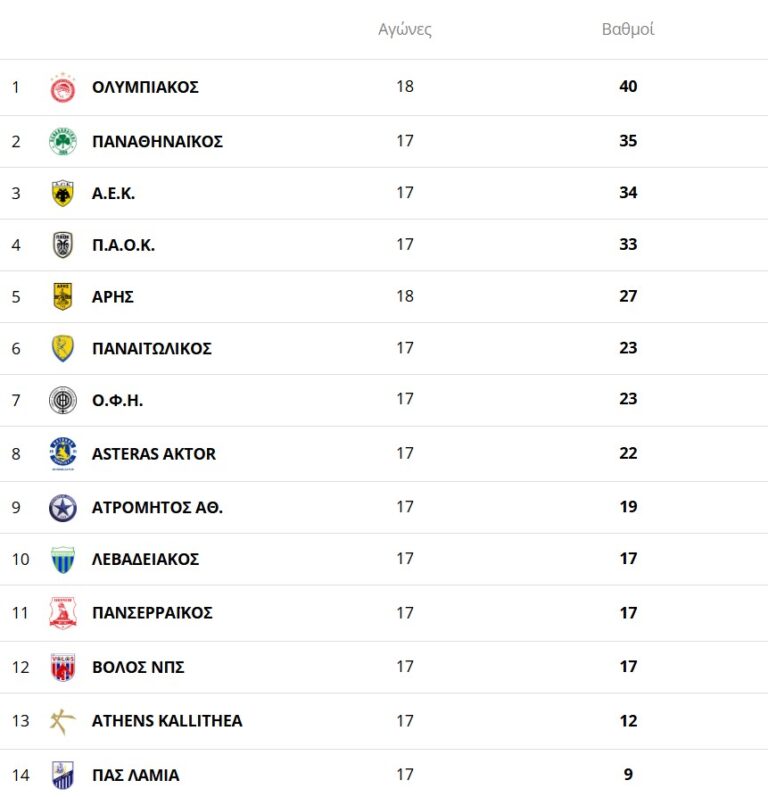
Task: Select the ATHENS KALLITHEA team name
Action: [x=167, y=720]
